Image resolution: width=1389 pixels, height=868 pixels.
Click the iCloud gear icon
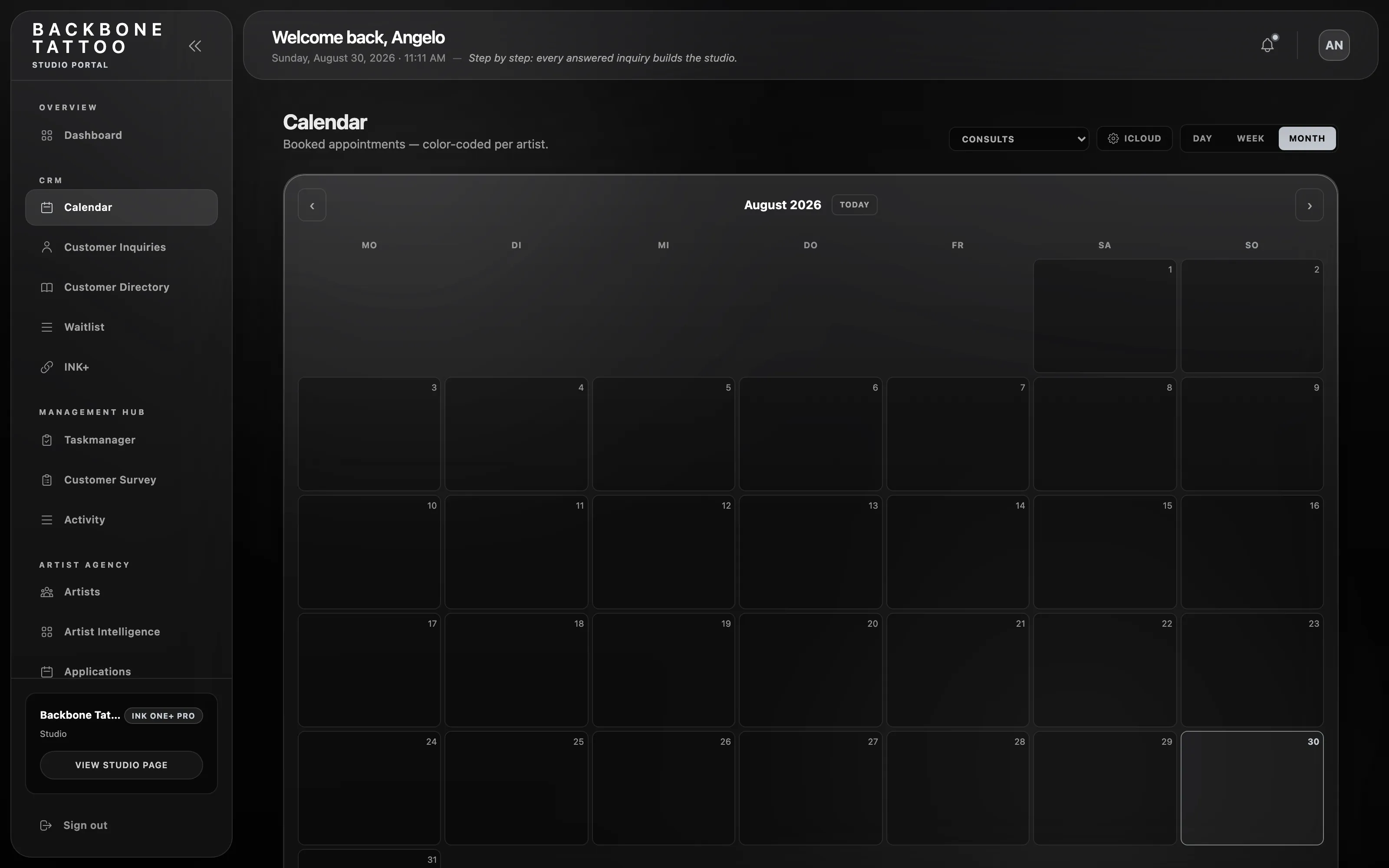click(x=1113, y=138)
